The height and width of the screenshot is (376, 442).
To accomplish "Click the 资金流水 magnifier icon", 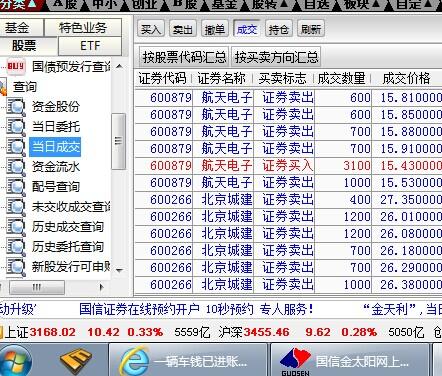I will (15, 167).
